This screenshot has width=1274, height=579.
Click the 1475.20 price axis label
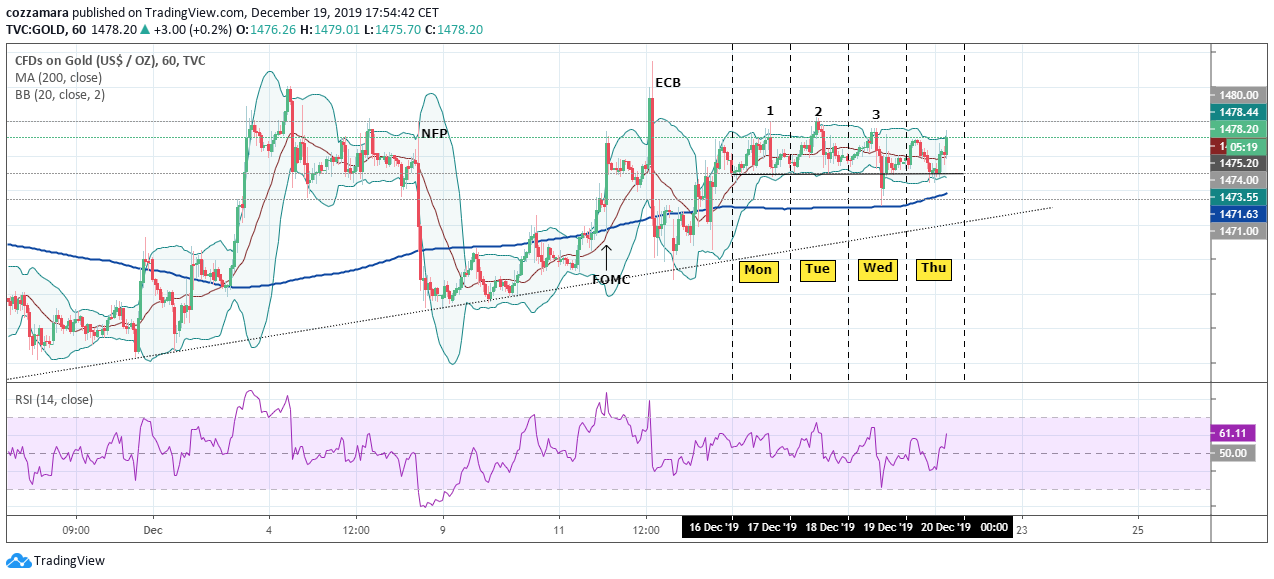pos(1238,163)
